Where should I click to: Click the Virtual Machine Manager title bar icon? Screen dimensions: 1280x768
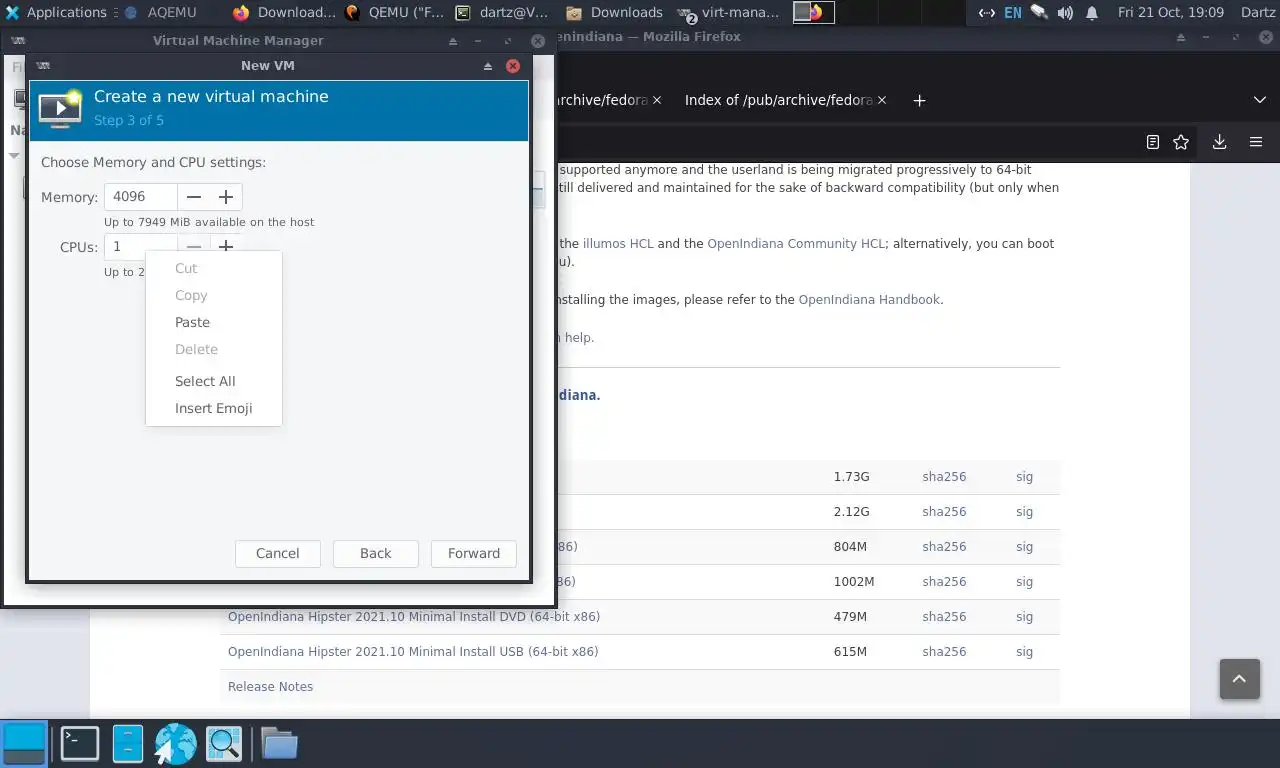click(17, 41)
